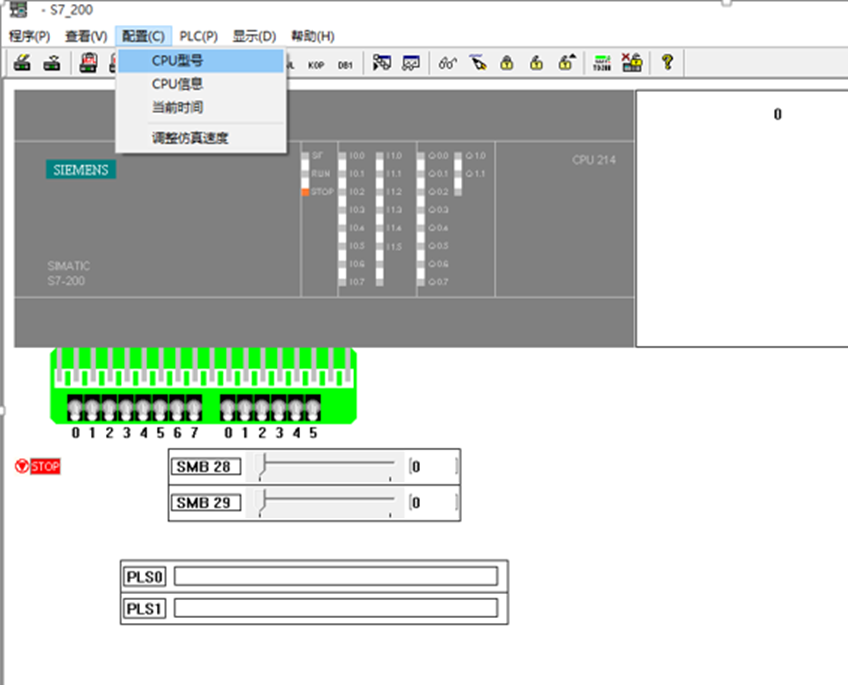
Task: Click the load program toolbar icon
Action: pyautogui.click(x=22, y=63)
